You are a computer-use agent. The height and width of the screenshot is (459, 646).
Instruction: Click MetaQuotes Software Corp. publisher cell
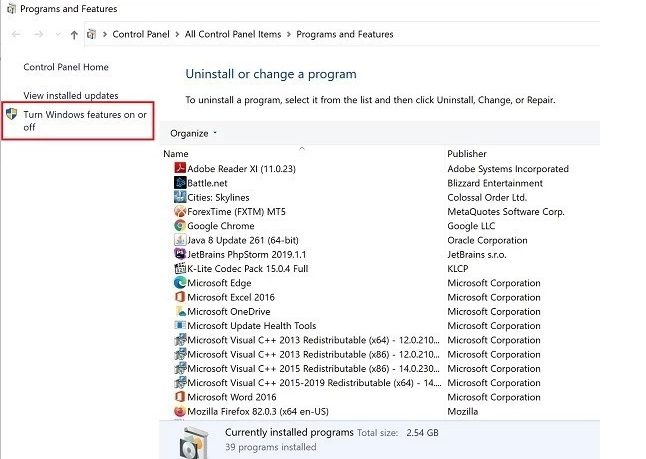point(506,211)
